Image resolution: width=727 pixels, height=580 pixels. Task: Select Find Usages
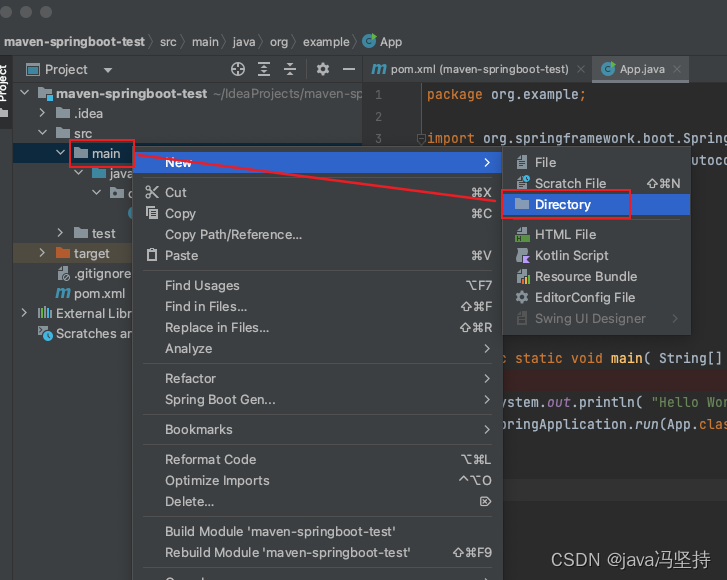(318, 286)
